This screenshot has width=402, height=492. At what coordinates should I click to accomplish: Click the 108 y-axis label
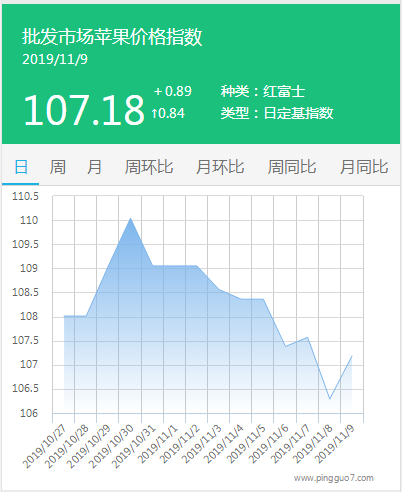point(29,316)
